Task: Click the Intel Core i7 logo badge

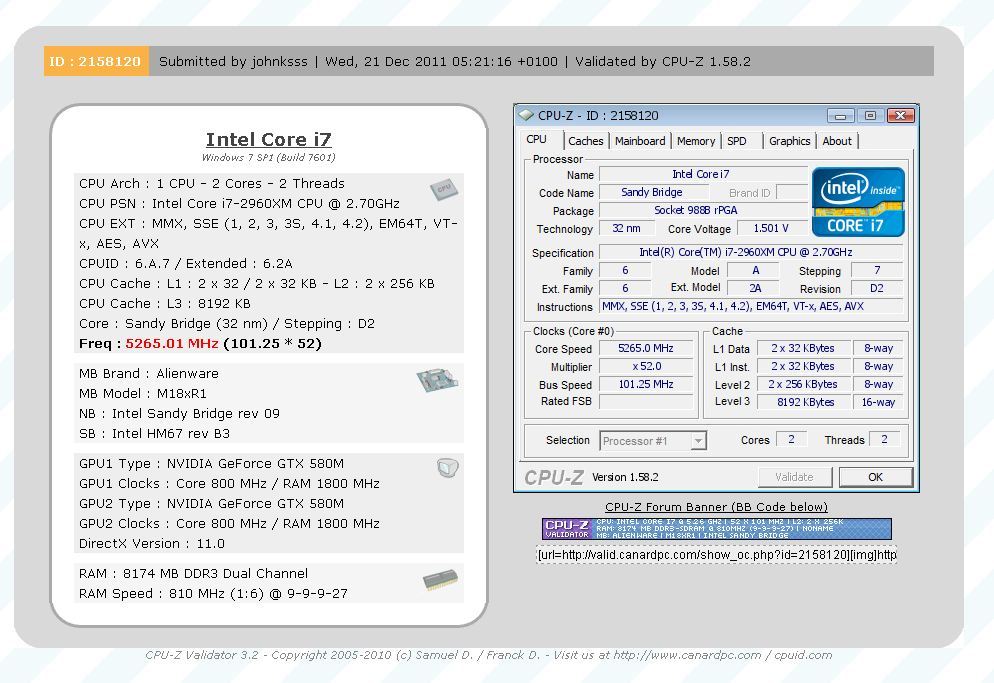Action: point(858,202)
